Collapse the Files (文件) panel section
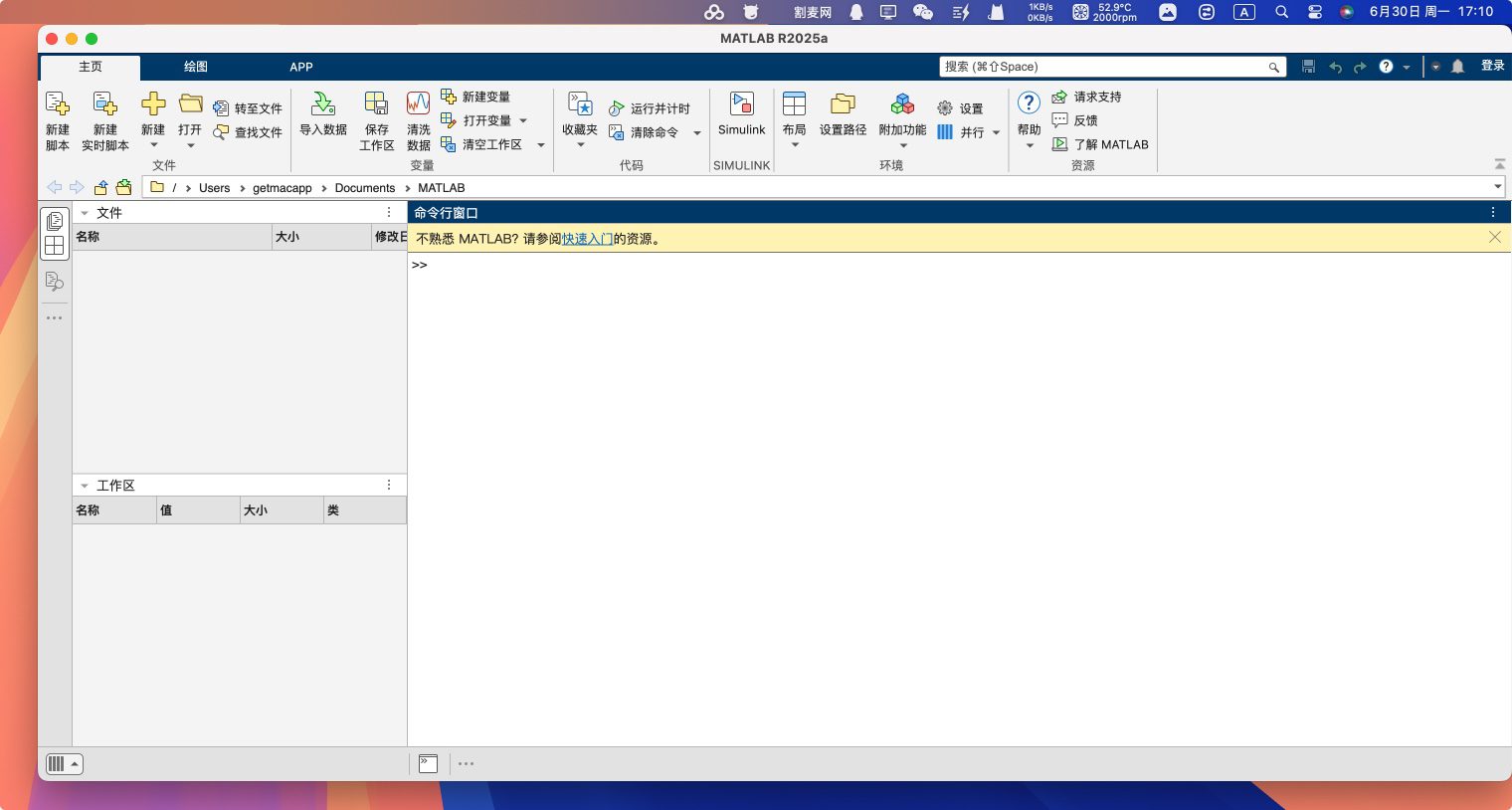1512x810 pixels. pos(85,213)
